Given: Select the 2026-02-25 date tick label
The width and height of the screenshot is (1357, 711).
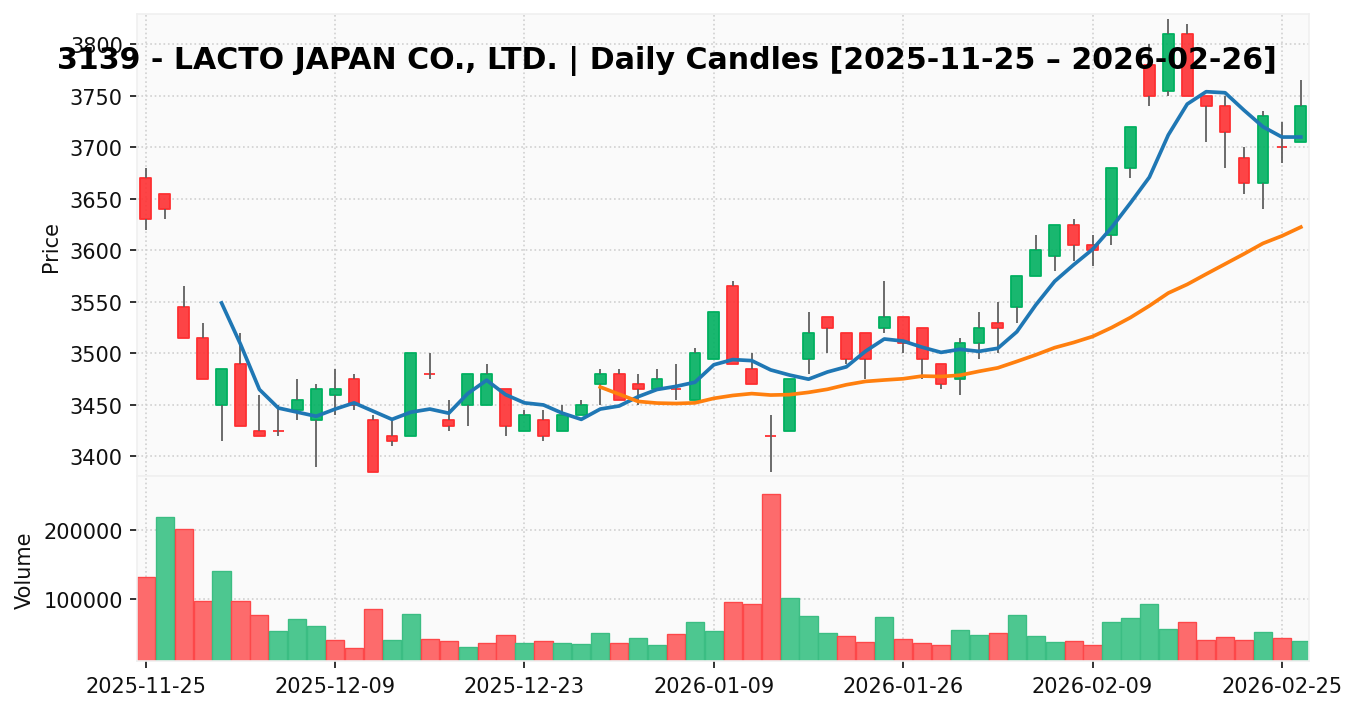Looking at the screenshot, I should tap(1281, 686).
